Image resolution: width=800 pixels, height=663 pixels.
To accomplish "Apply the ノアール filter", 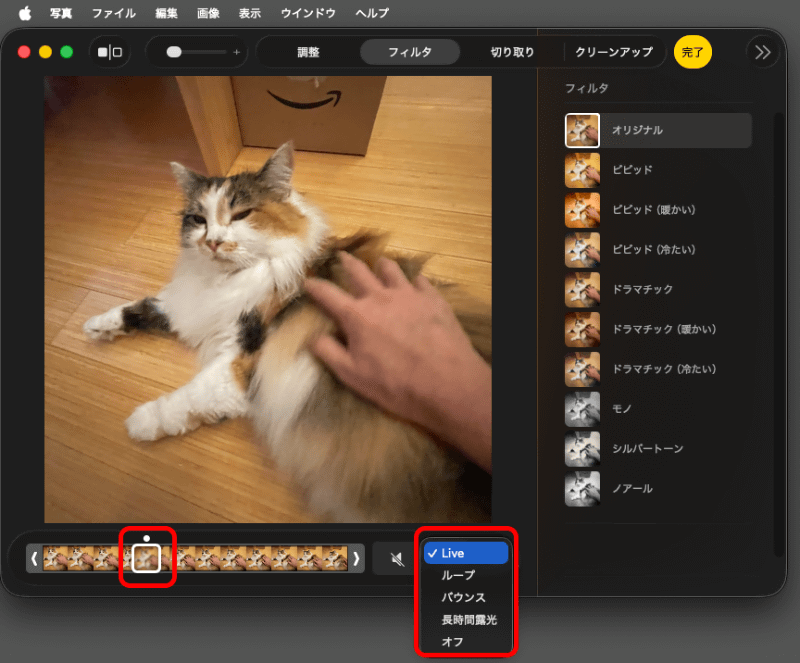I will pos(658,488).
